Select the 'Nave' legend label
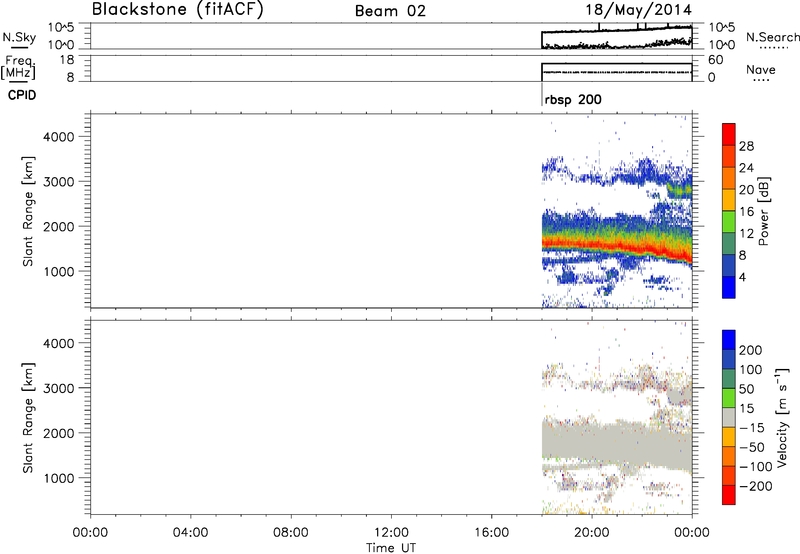Viewport: 800px width, 554px height. (761, 69)
